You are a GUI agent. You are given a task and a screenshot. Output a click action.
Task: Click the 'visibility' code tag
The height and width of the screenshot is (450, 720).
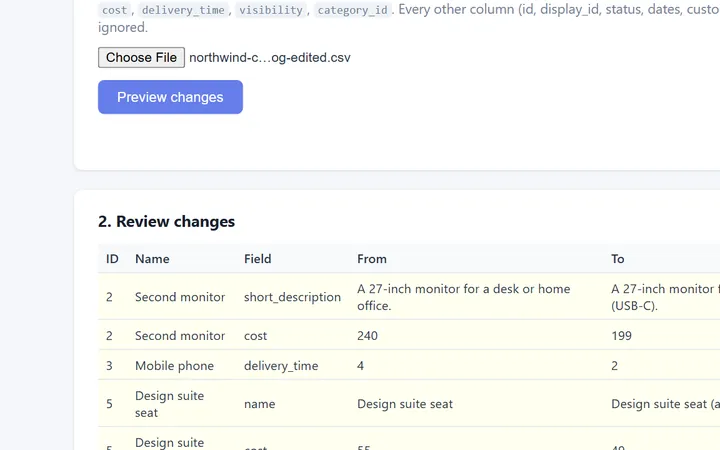click(x=270, y=10)
